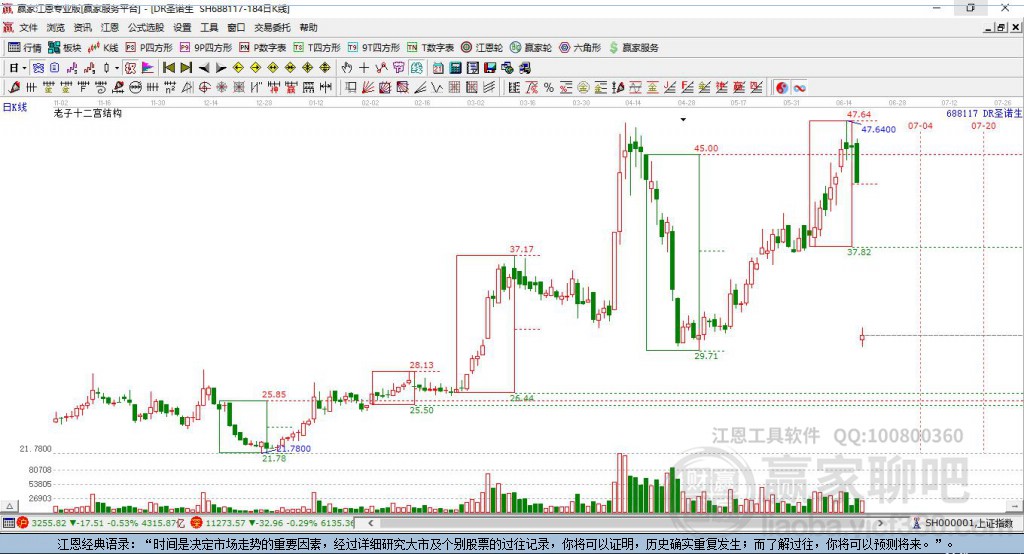The width and height of the screenshot is (1024, 554).
Task: Select the percent % retracement tool
Action: 549,88
